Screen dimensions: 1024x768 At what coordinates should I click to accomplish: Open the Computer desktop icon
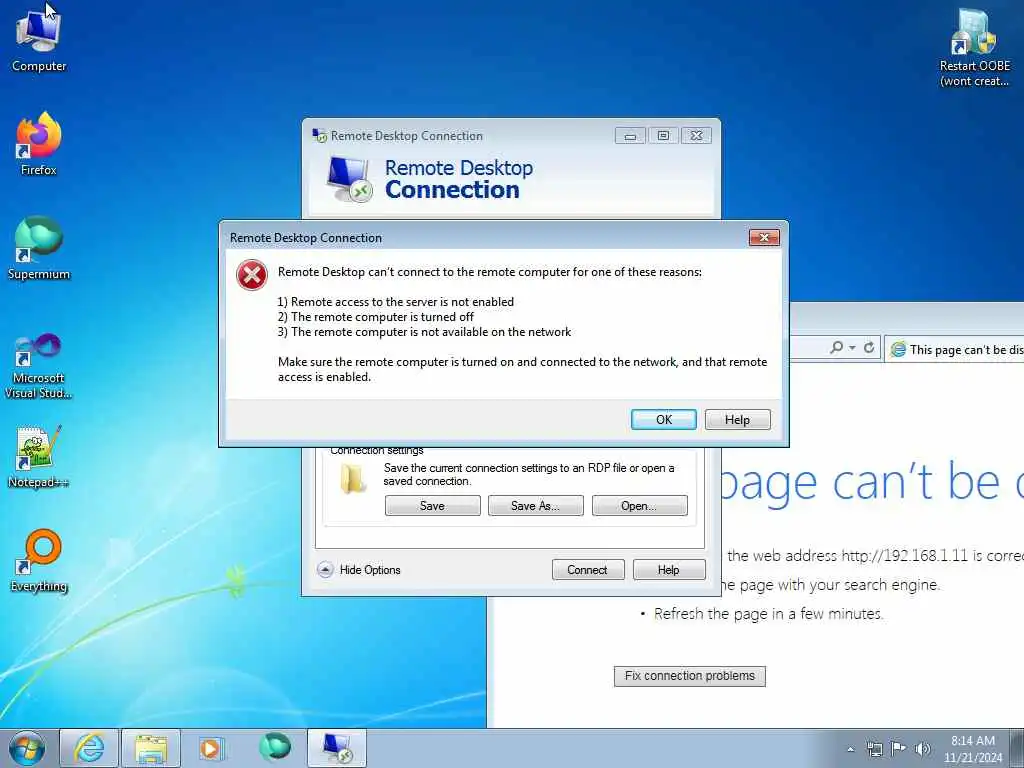click(x=39, y=40)
